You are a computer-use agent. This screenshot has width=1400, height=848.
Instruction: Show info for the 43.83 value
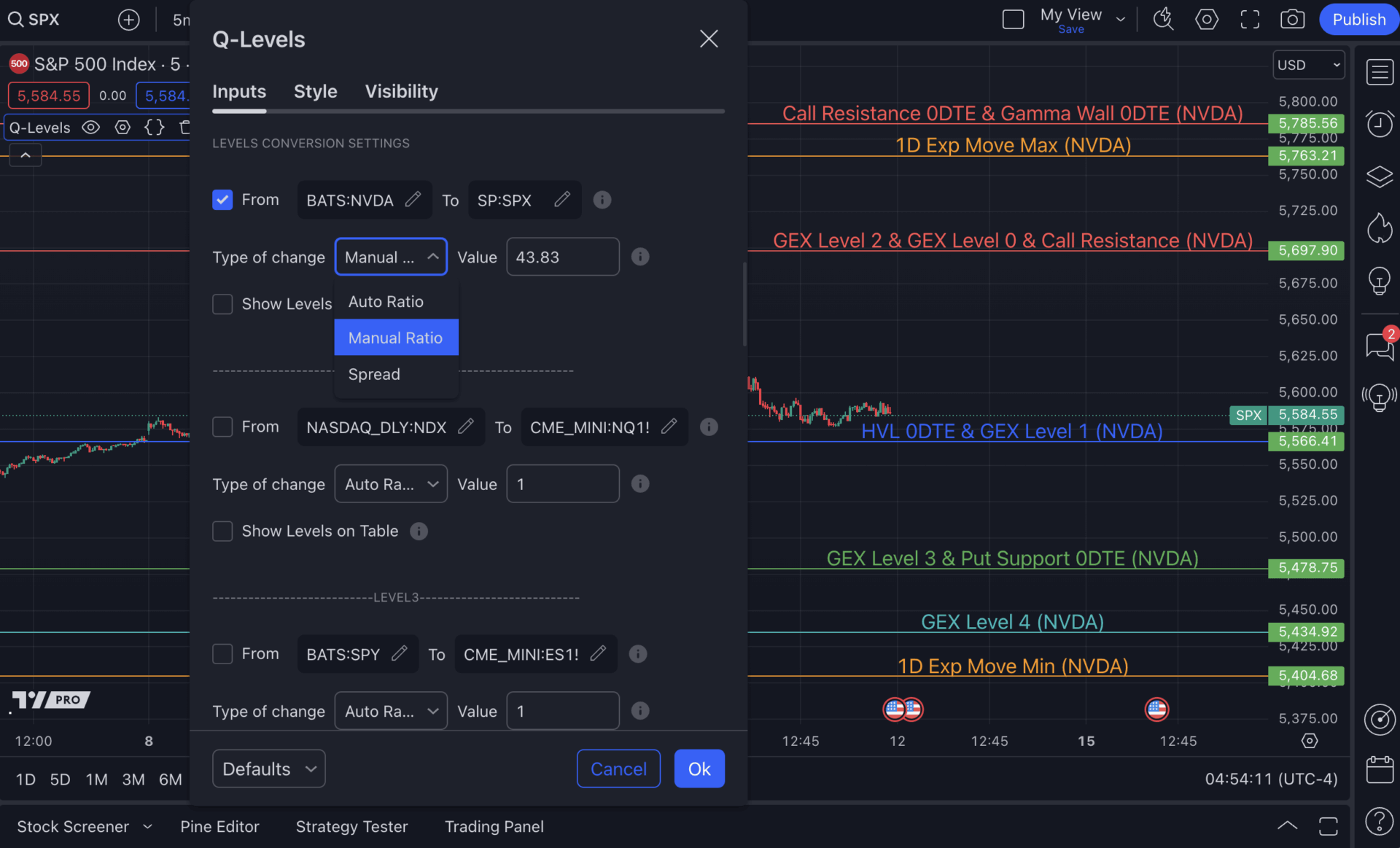[x=640, y=257]
